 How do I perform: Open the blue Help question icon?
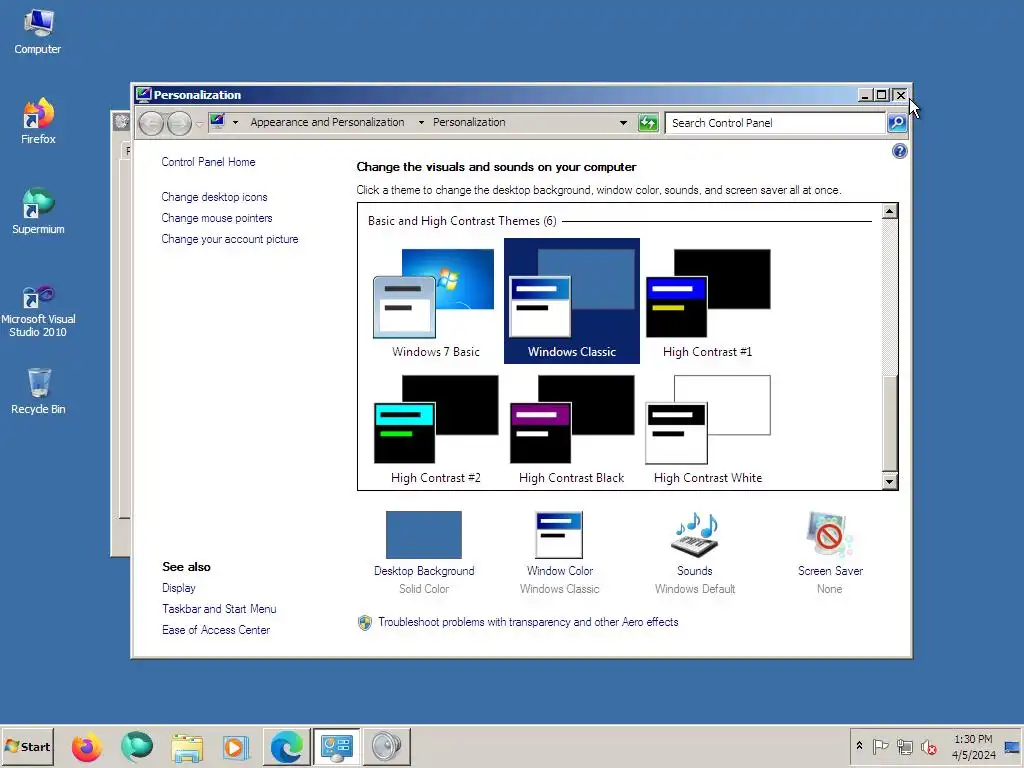point(899,152)
